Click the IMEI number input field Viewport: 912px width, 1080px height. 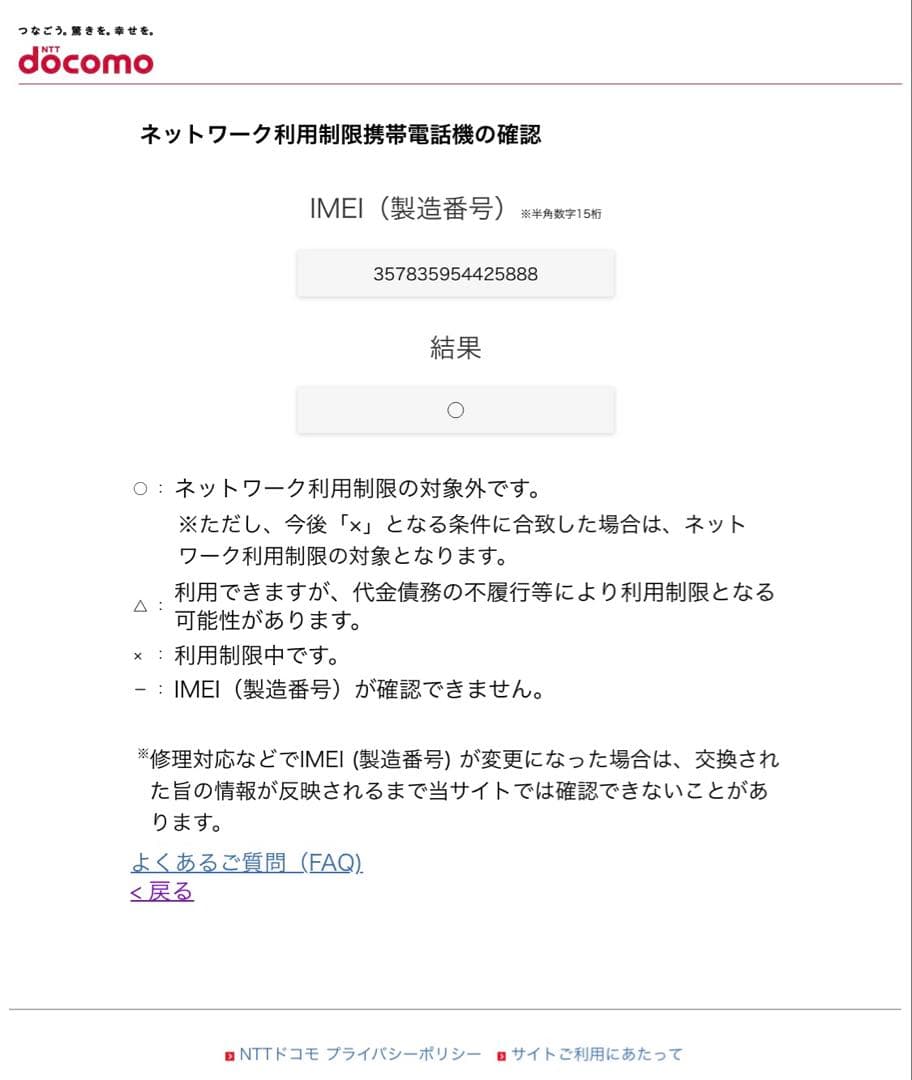(455, 274)
